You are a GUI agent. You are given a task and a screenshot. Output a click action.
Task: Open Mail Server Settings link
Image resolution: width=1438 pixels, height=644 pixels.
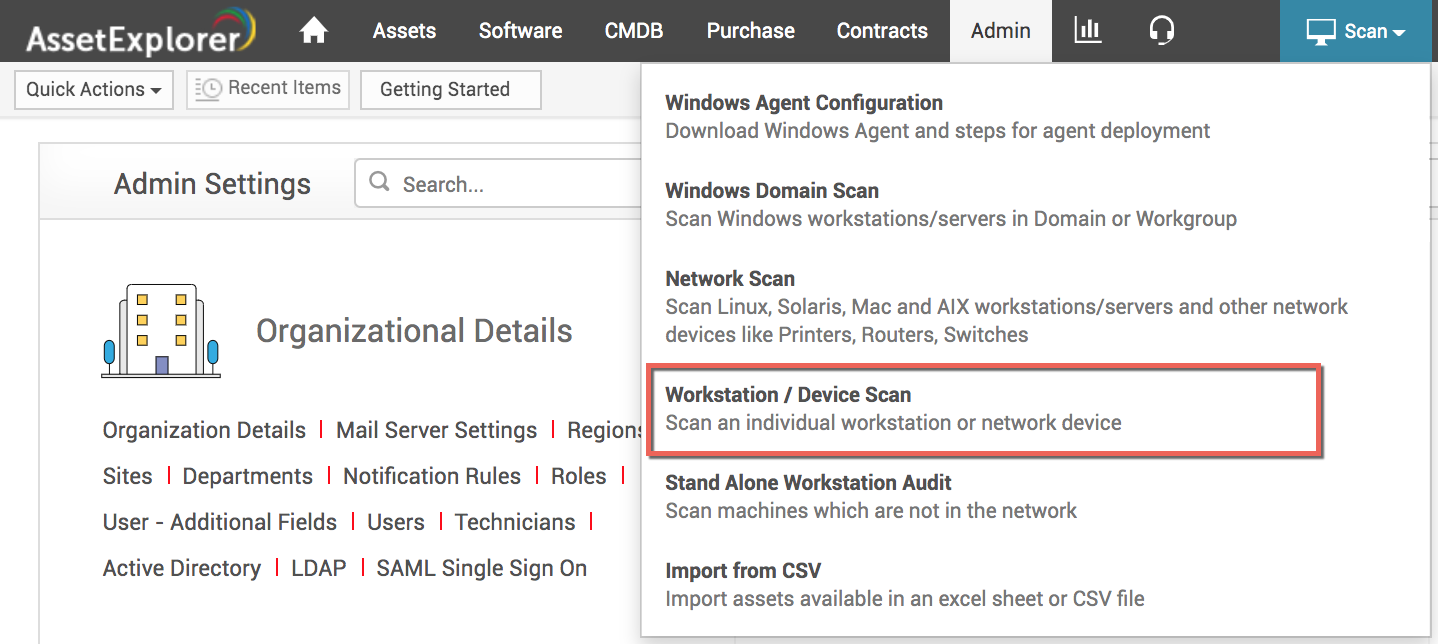pyautogui.click(x=436, y=429)
